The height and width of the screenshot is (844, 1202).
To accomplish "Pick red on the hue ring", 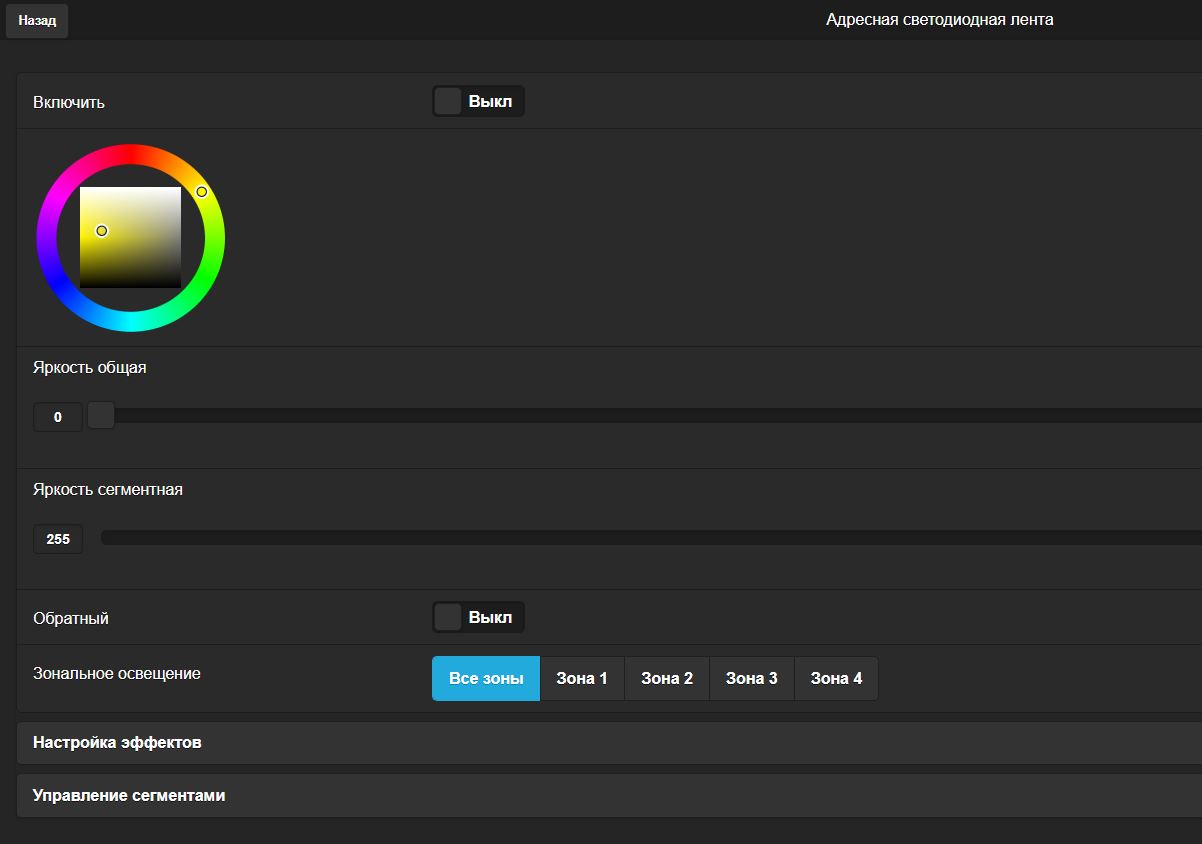I will click(131, 153).
